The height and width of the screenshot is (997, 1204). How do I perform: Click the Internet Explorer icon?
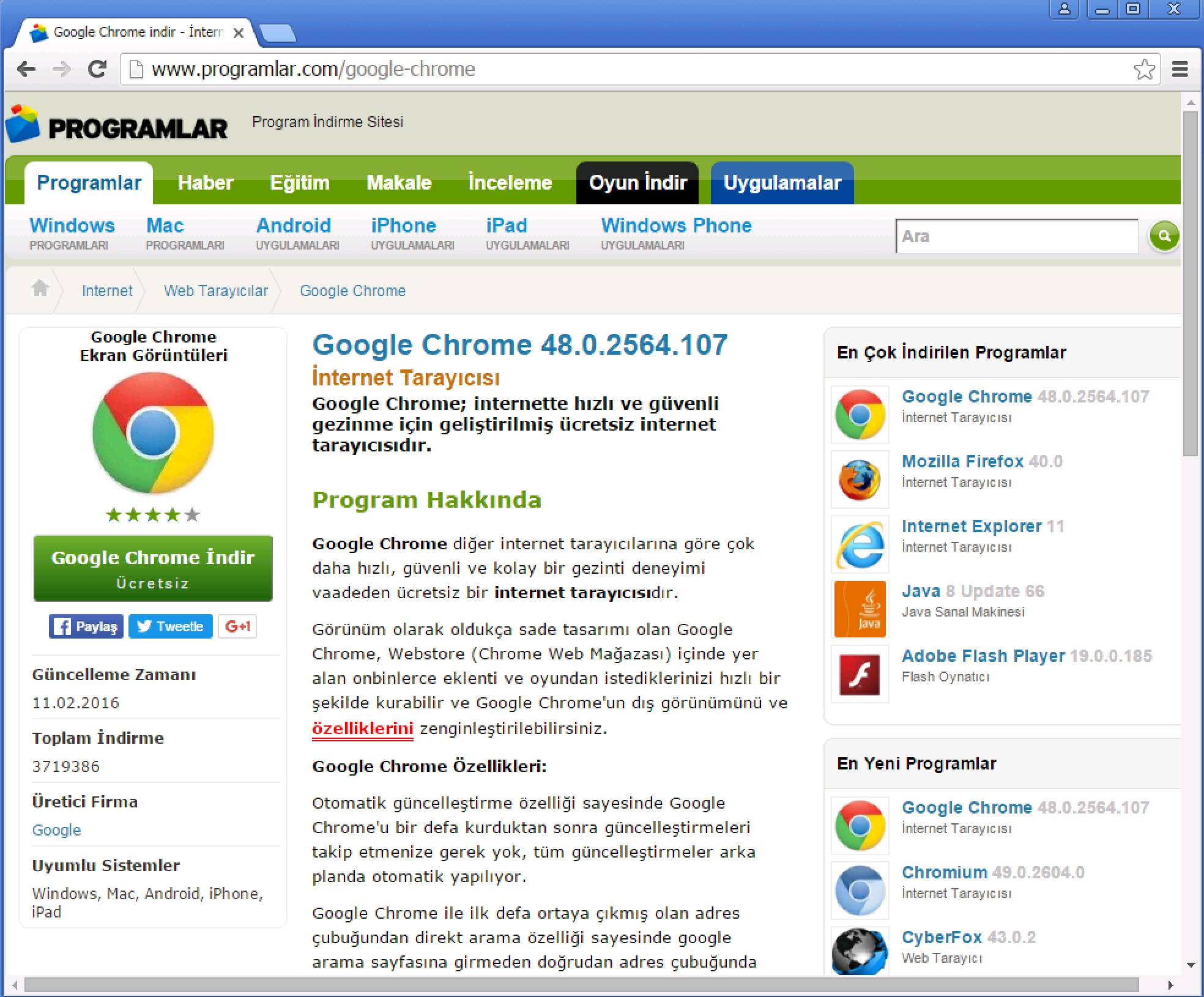click(x=860, y=544)
